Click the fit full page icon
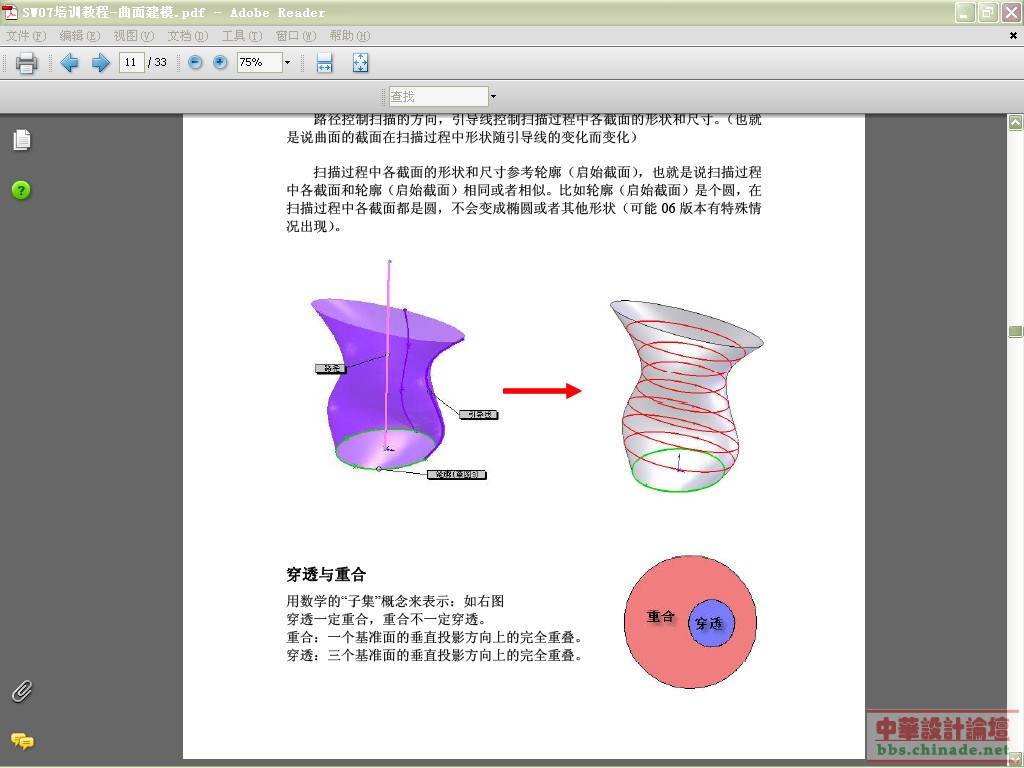 360,63
